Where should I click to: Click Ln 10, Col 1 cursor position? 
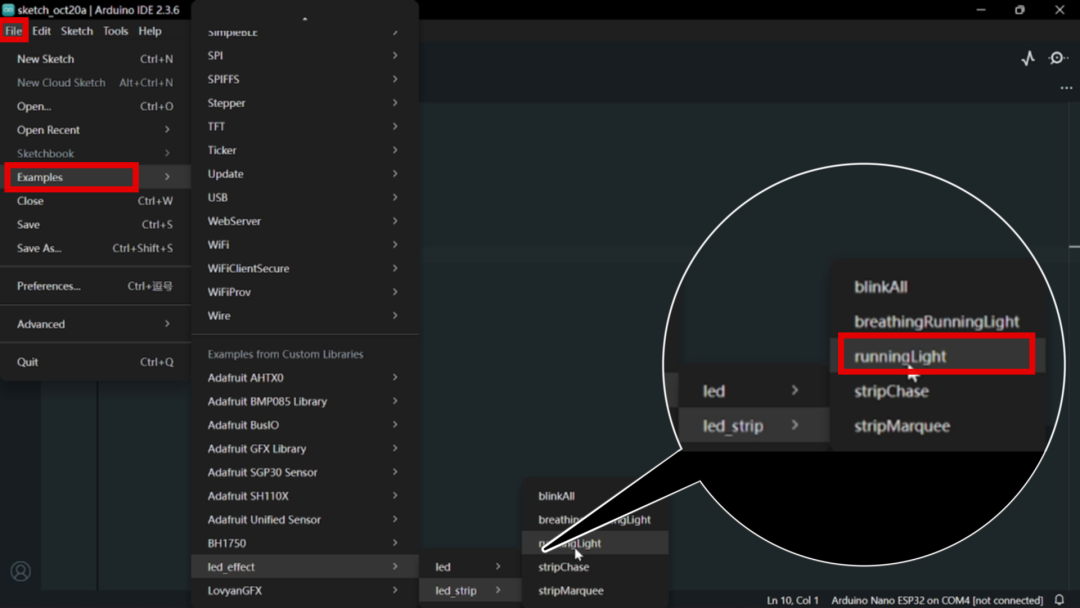(x=792, y=600)
